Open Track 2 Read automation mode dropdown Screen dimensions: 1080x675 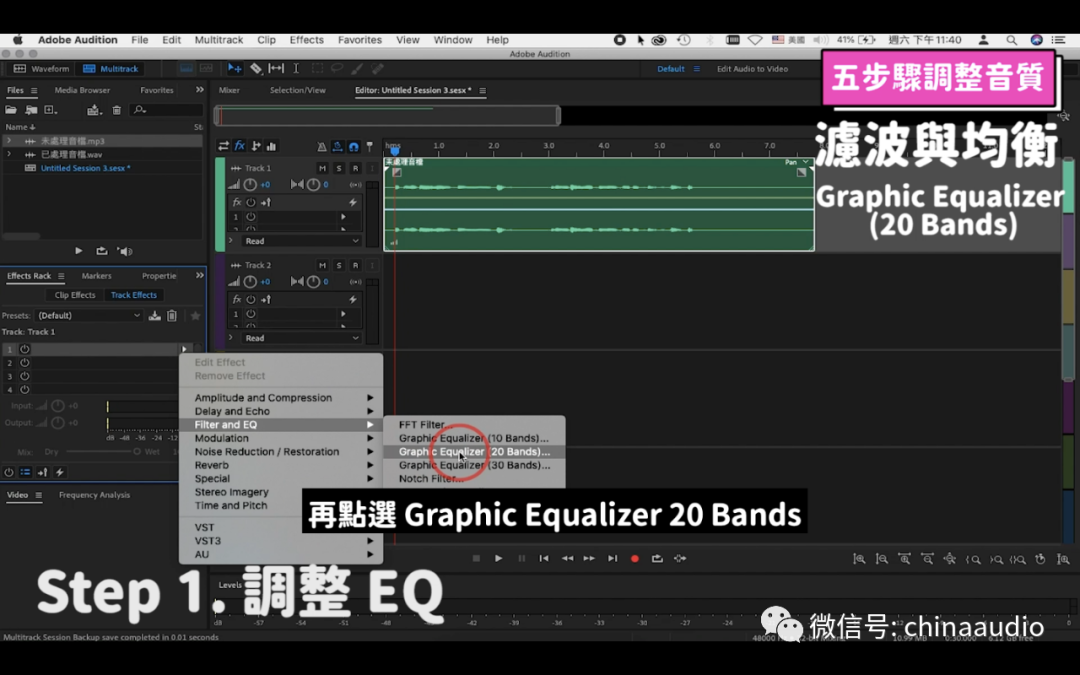click(302, 338)
